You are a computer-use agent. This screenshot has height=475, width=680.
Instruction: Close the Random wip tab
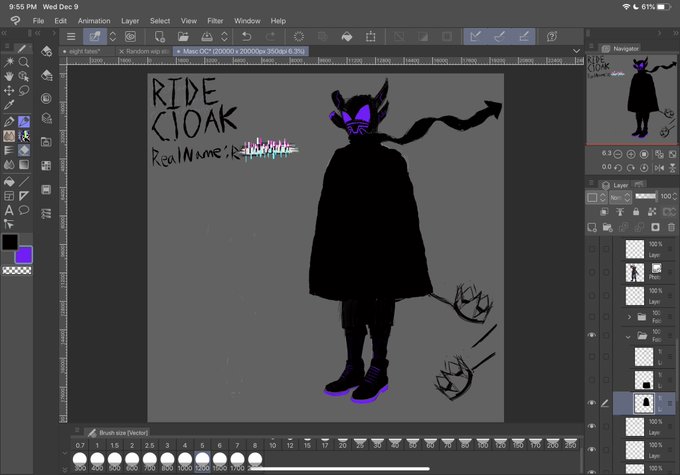pyautogui.click(x=121, y=52)
